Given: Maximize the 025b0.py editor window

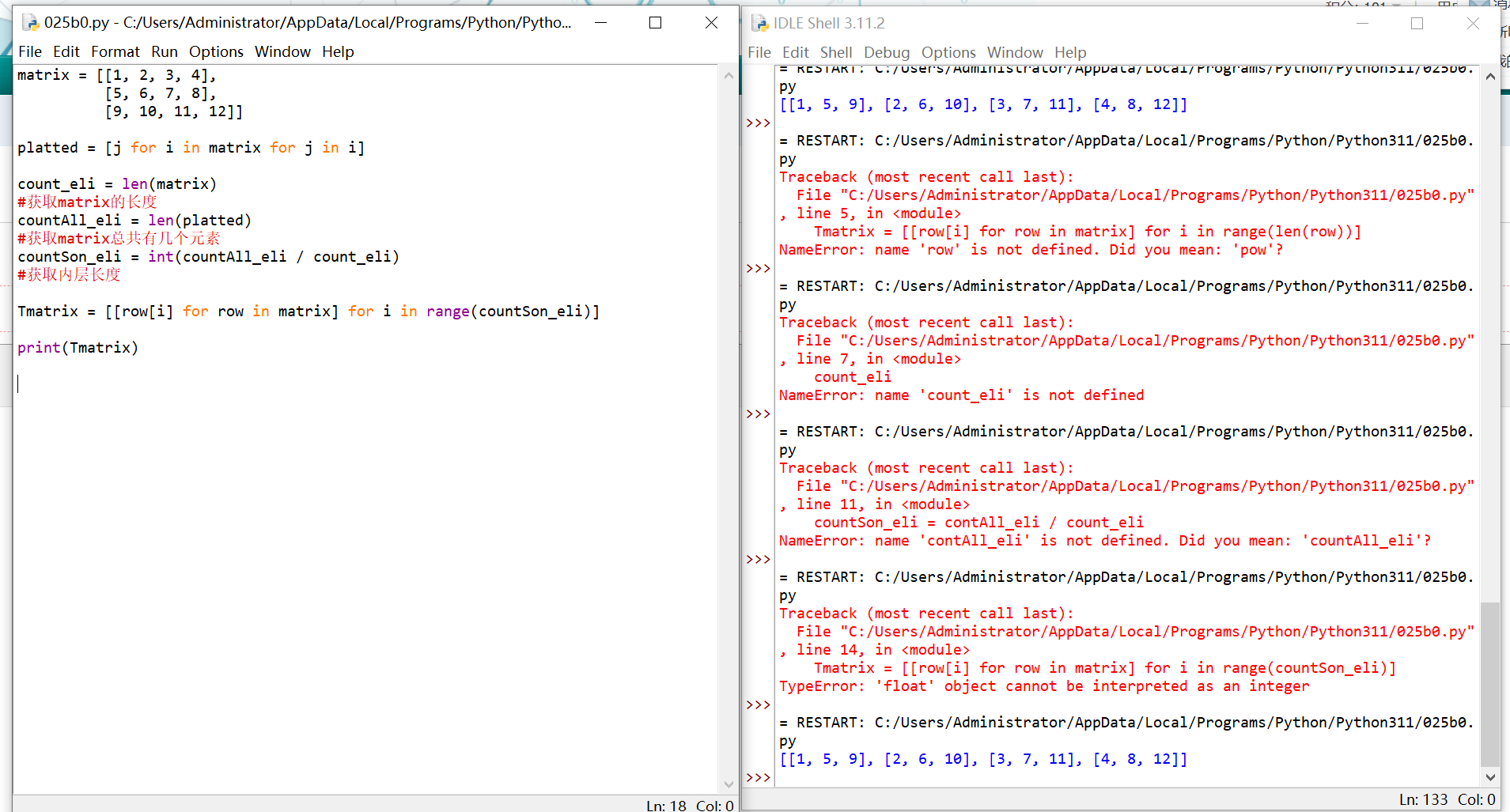Looking at the screenshot, I should (656, 22).
